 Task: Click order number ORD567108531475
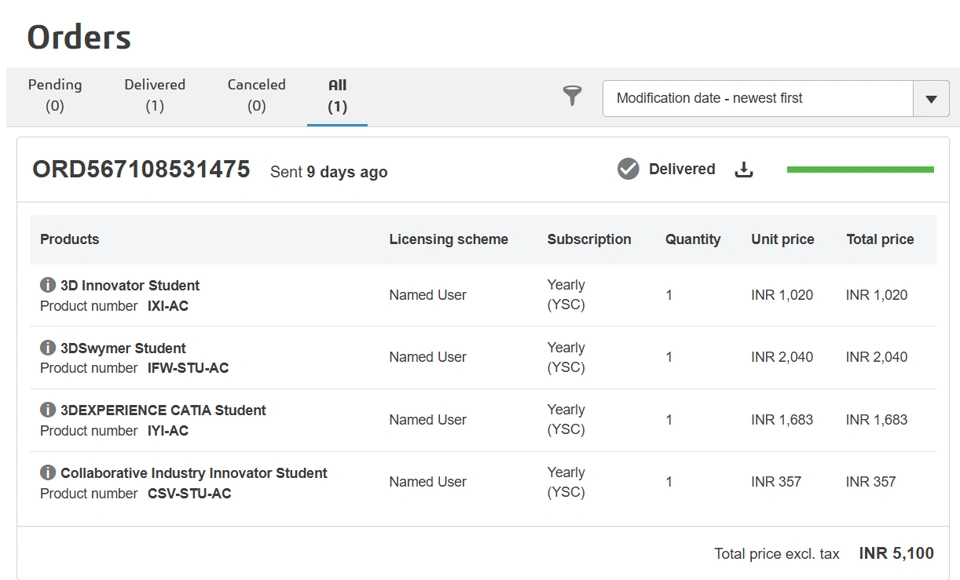(141, 169)
